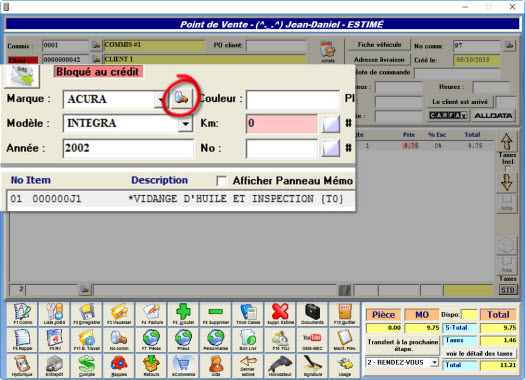
Task: Click Transfert à la prochaine étape
Action: [403, 345]
